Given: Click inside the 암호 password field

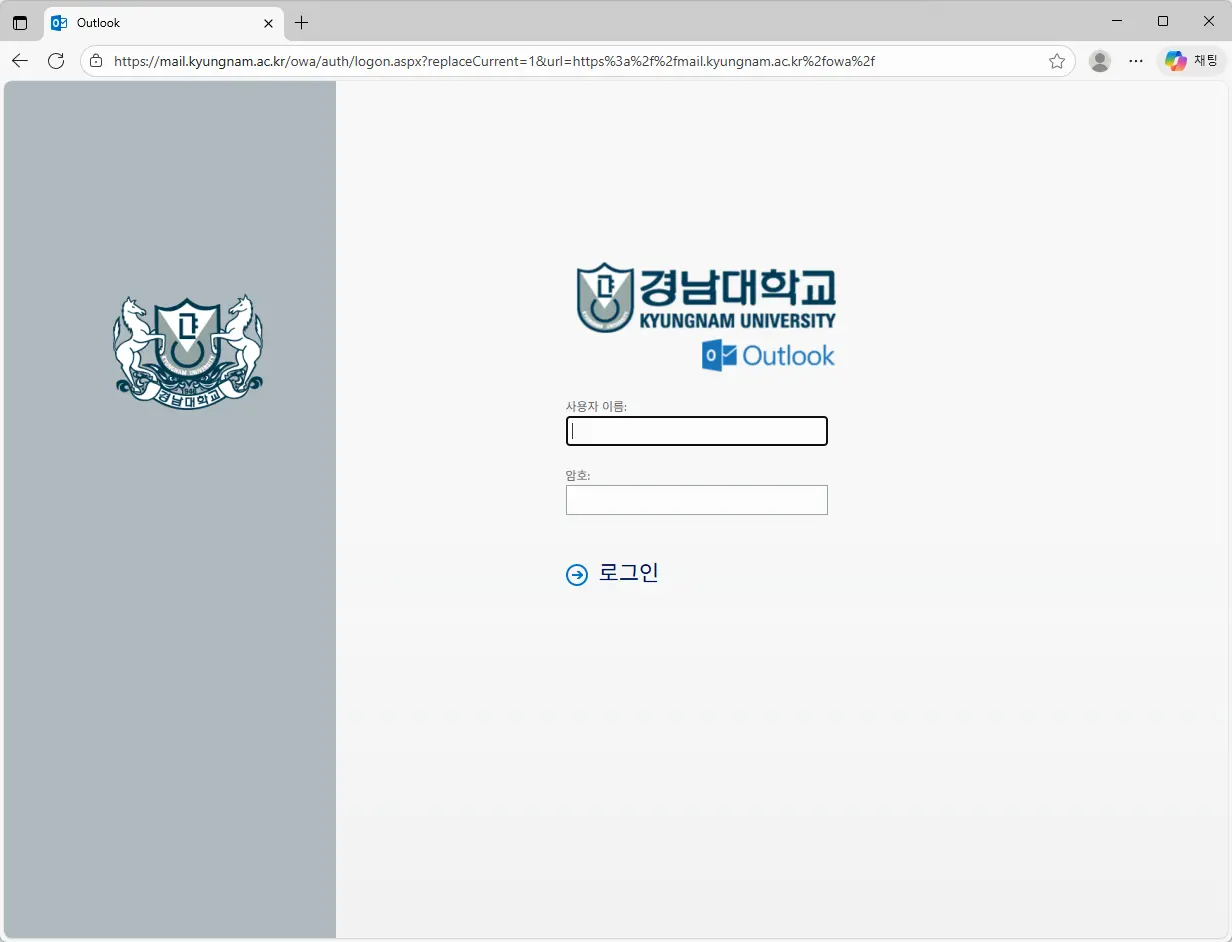Looking at the screenshot, I should coord(696,500).
